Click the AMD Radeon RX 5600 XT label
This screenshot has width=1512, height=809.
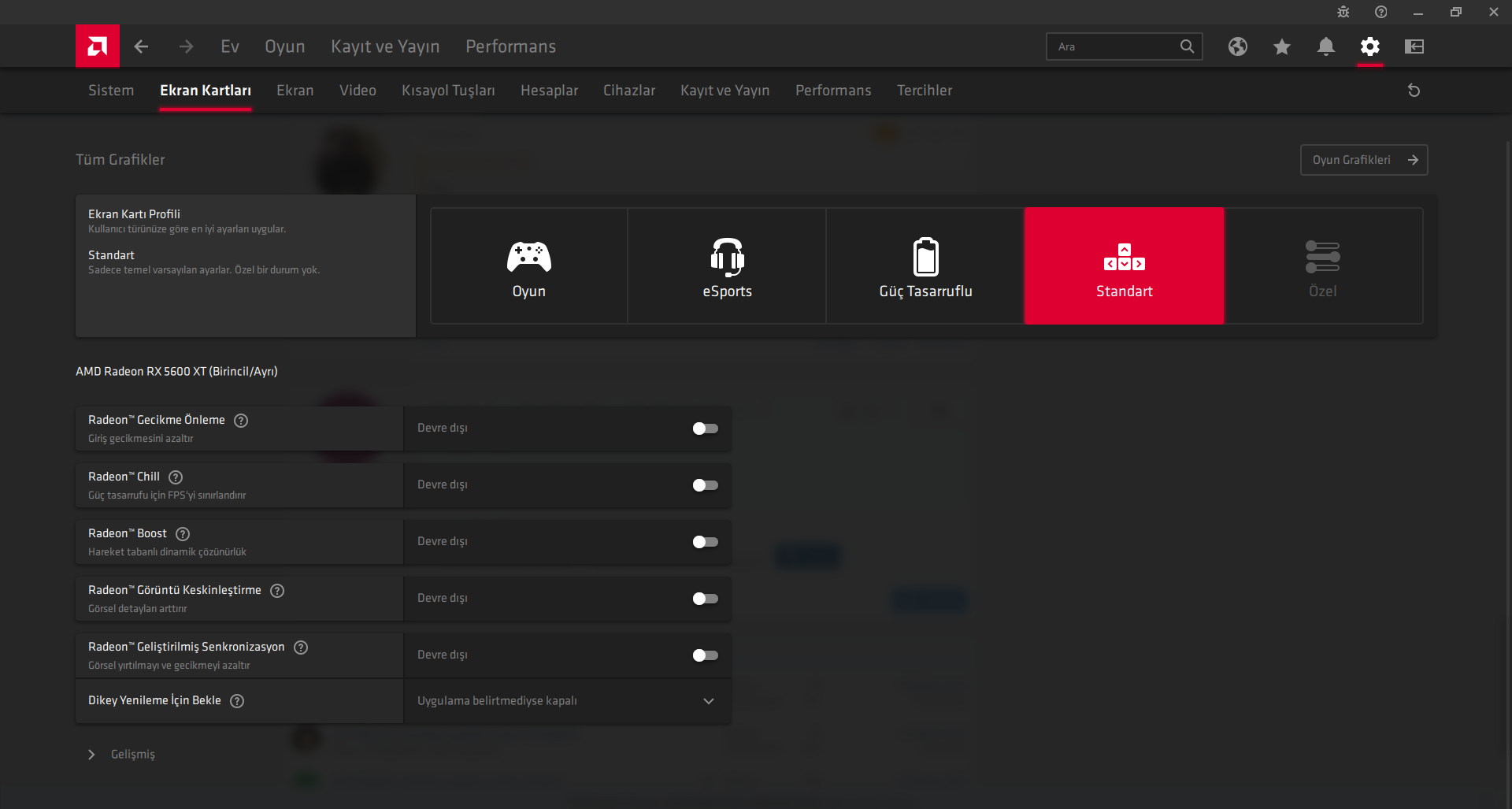click(176, 372)
